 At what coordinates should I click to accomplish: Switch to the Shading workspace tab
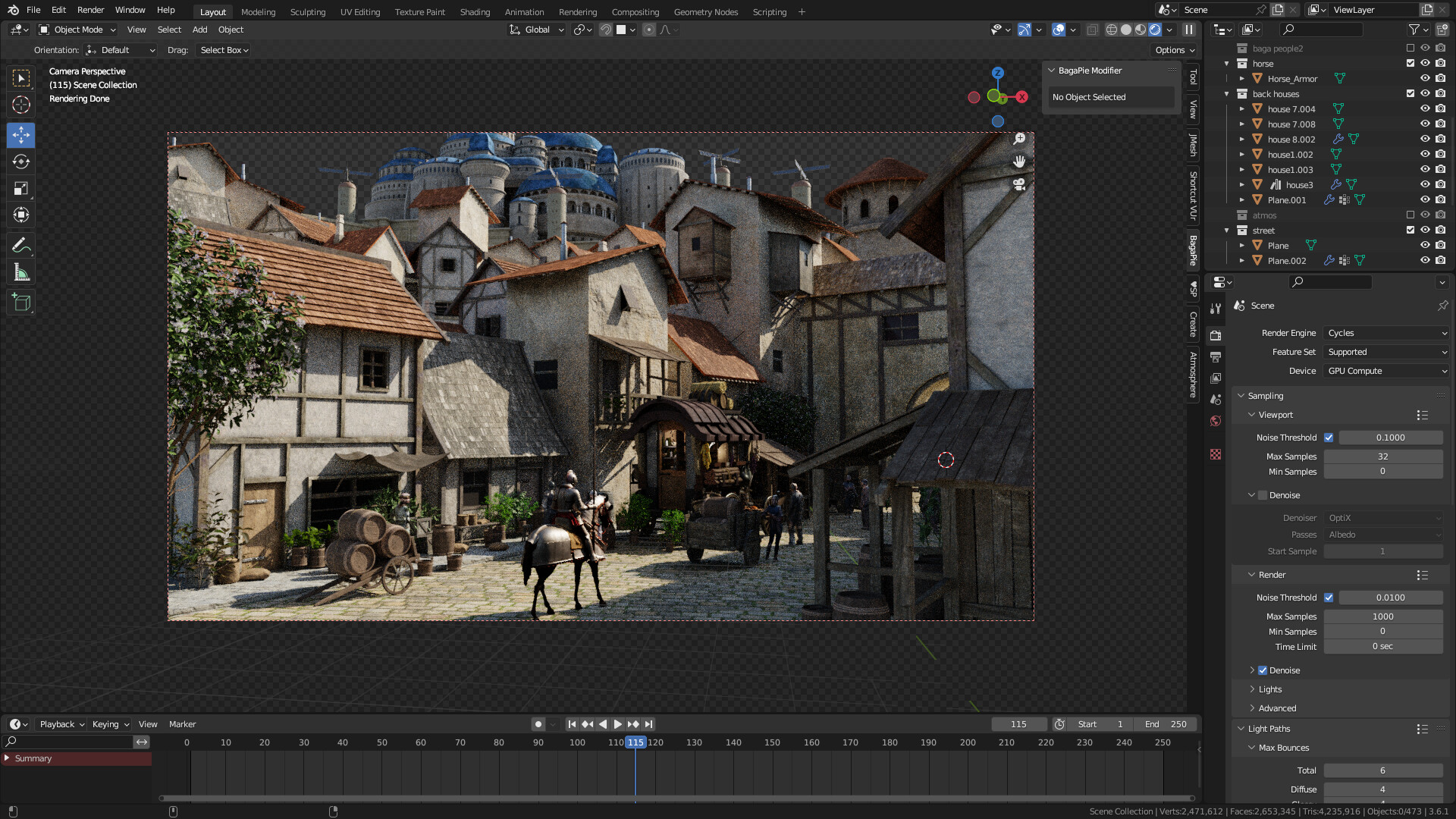coord(475,11)
